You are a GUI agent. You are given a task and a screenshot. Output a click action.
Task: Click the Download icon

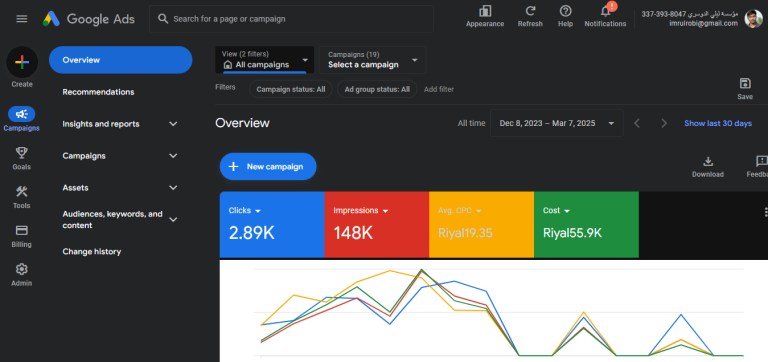tap(708, 161)
